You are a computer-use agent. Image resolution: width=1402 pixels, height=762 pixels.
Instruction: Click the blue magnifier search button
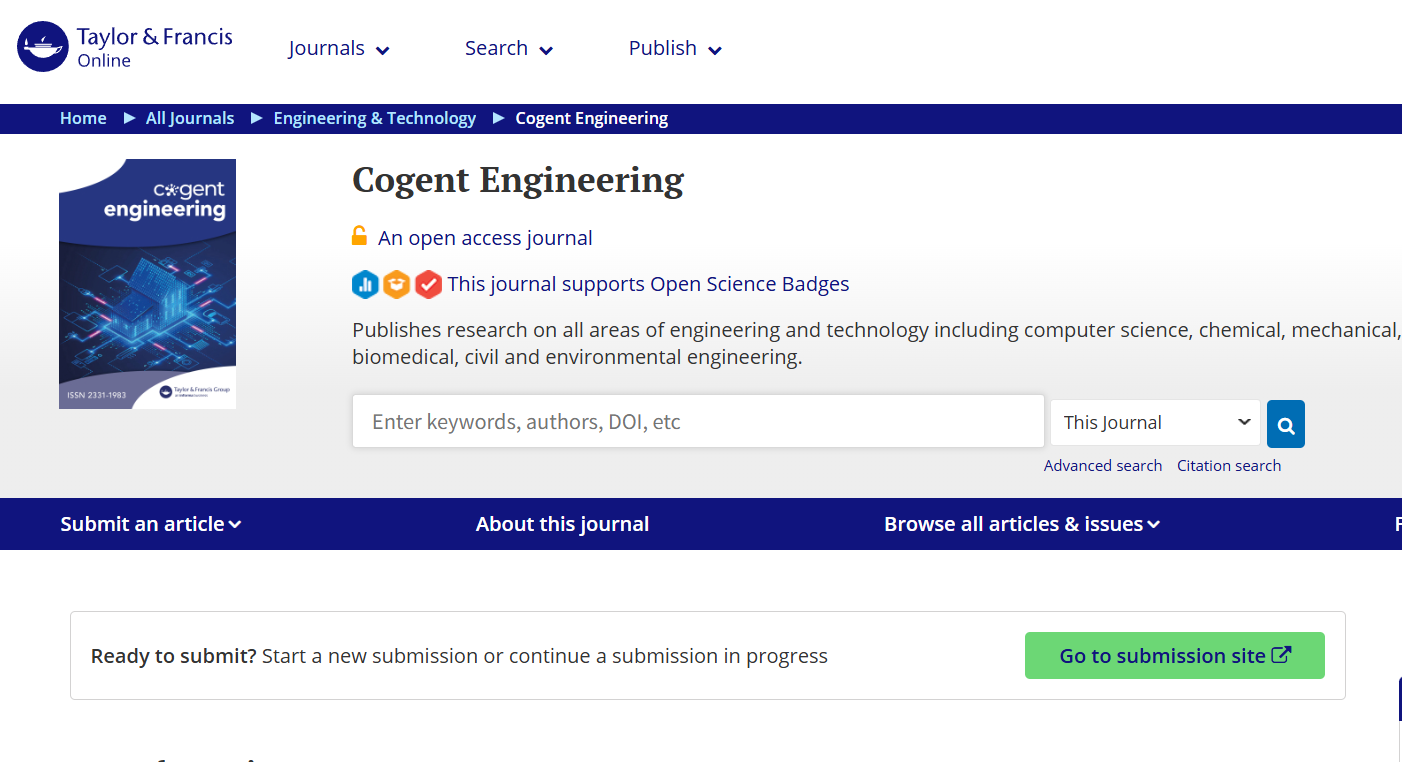pos(1285,424)
